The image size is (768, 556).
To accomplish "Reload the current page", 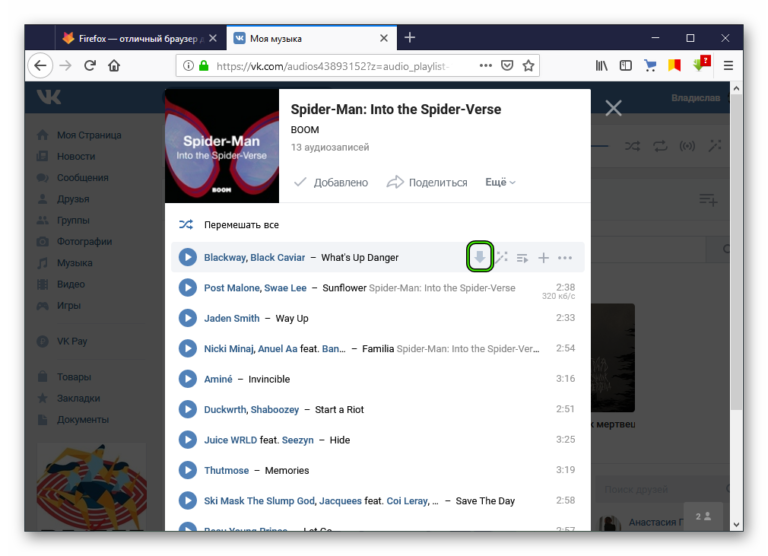I will coord(90,66).
